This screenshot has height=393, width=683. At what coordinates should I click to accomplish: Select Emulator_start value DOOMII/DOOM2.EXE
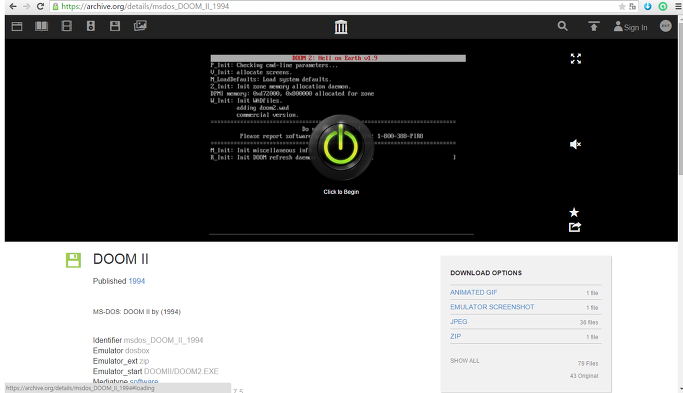coord(181,372)
